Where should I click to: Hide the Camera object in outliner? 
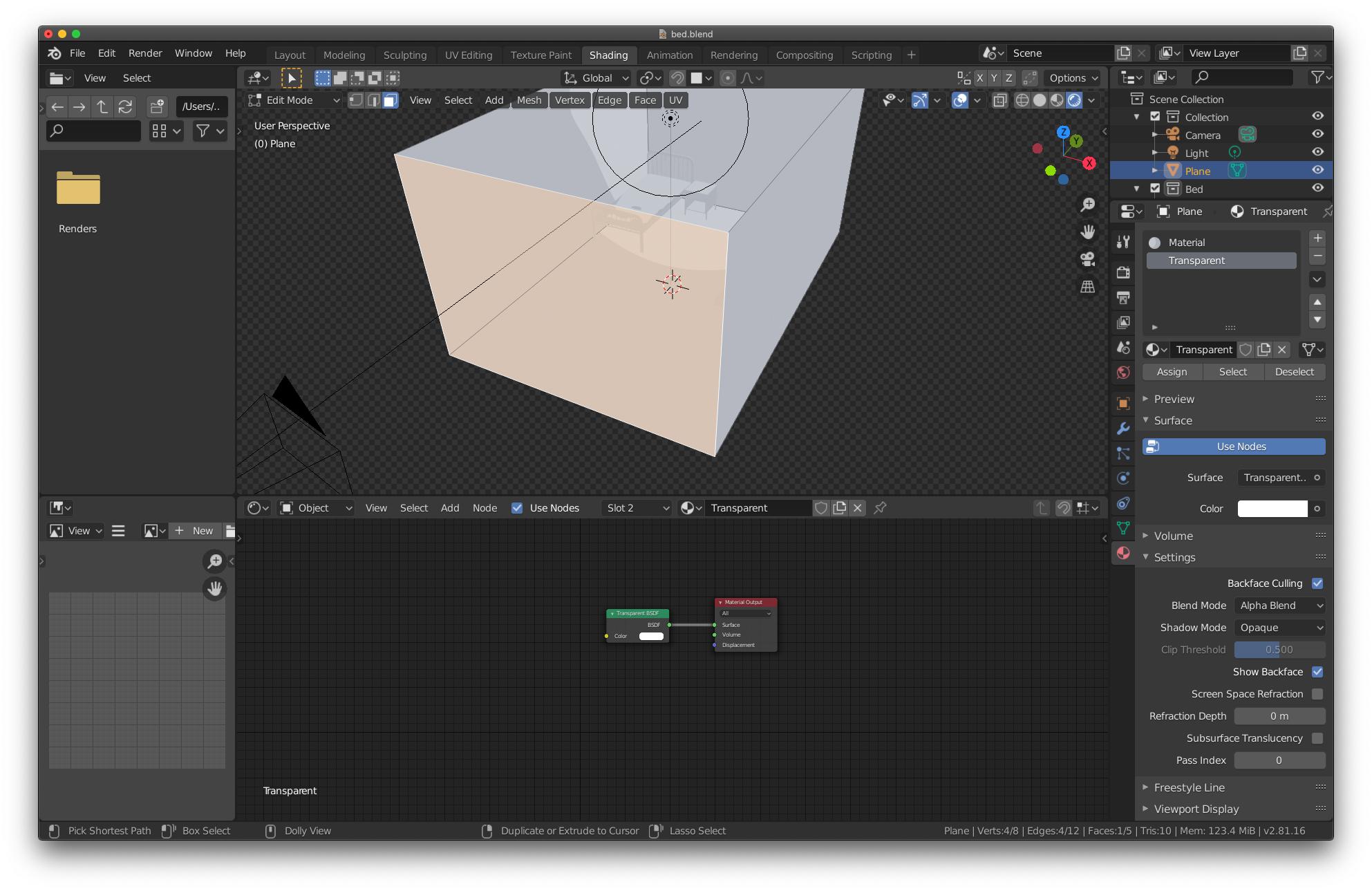click(x=1317, y=135)
